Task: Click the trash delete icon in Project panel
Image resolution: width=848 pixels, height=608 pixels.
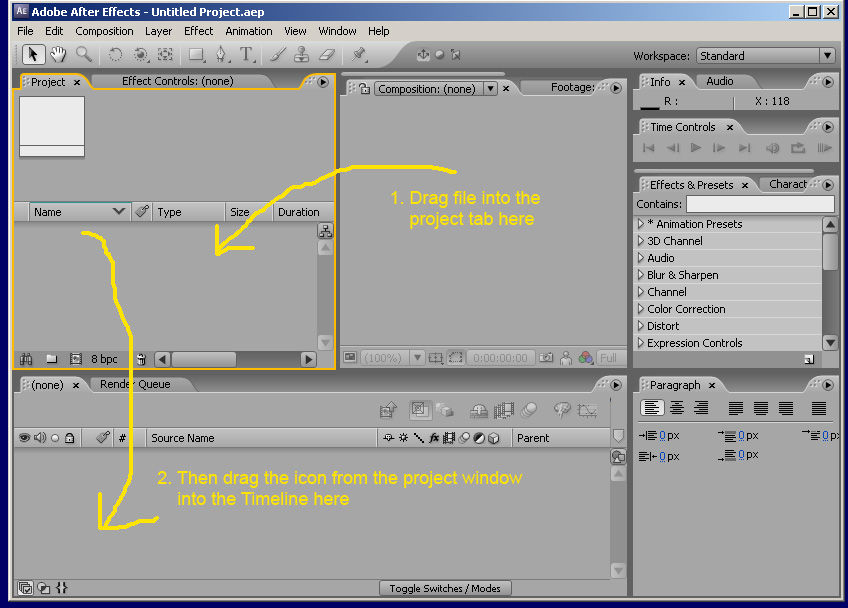Action: 142,359
